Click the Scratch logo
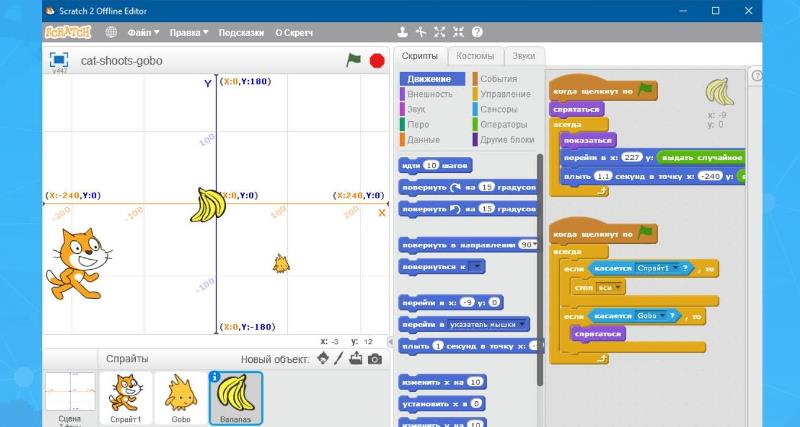The height and width of the screenshot is (427, 800). 68,32
